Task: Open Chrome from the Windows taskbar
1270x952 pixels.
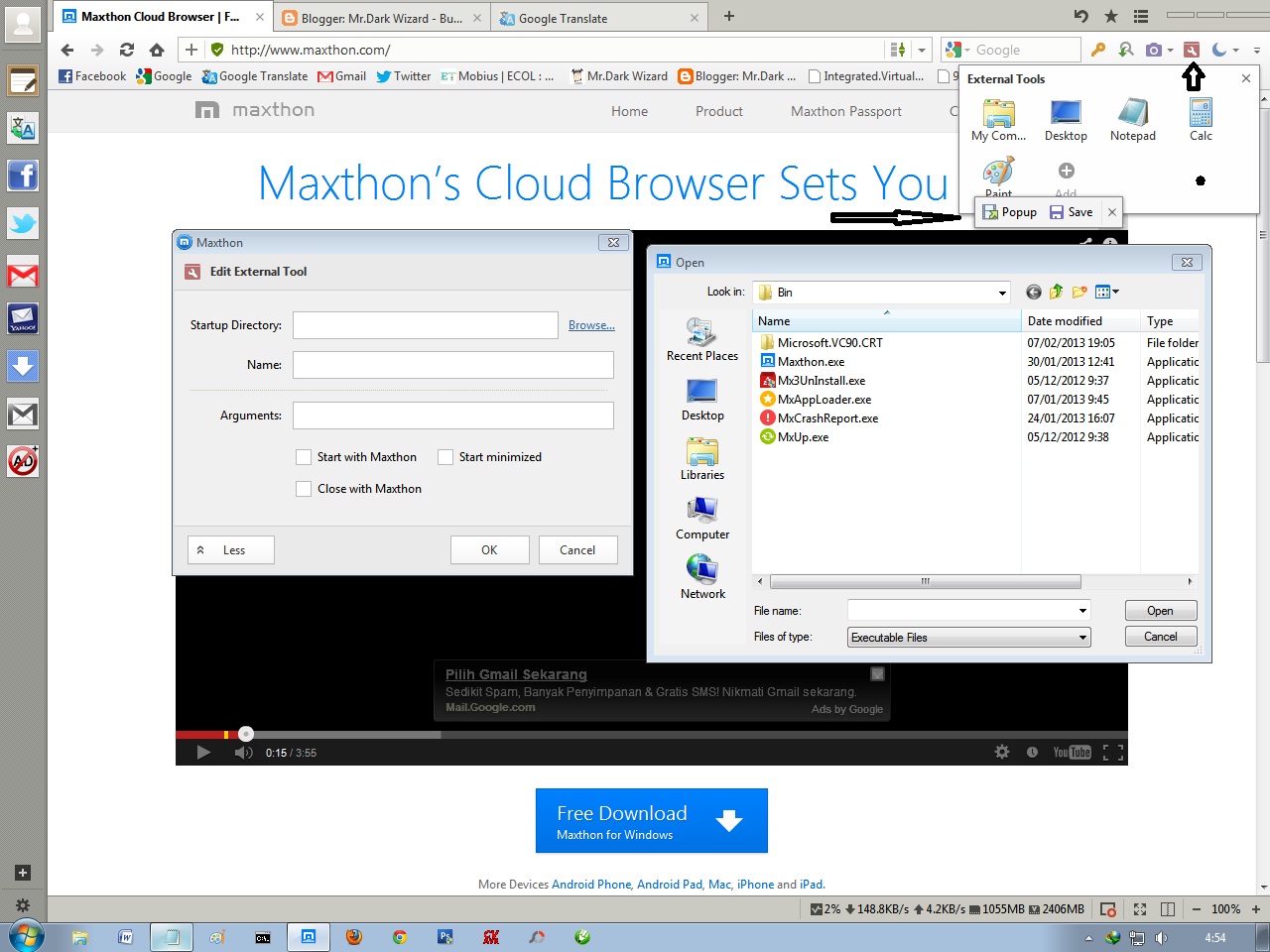Action: [x=400, y=936]
